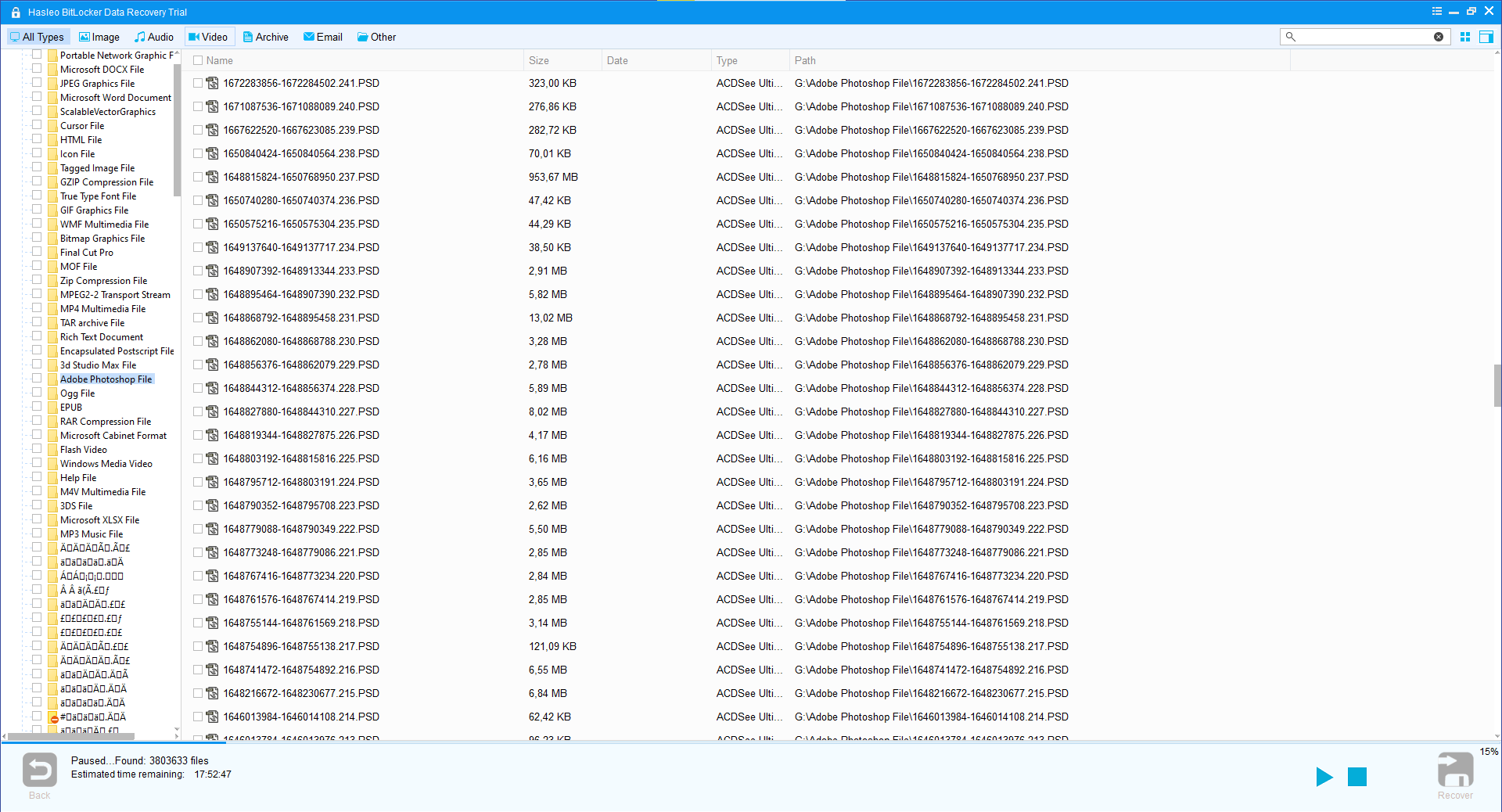Click the PSD file icon for 1648754896-1648755138.217.PSD
1502x812 pixels.
click(x=212, y=646)
